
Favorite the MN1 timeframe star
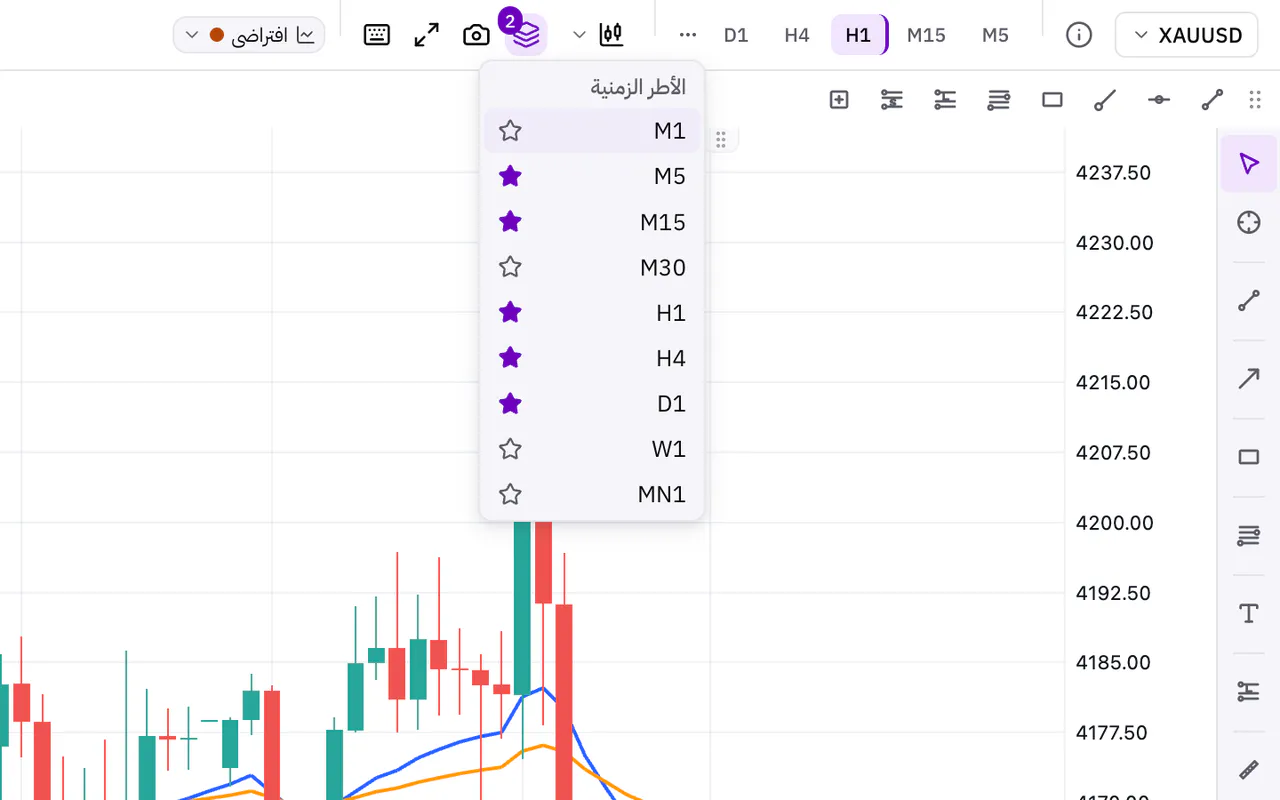point(510,494)
